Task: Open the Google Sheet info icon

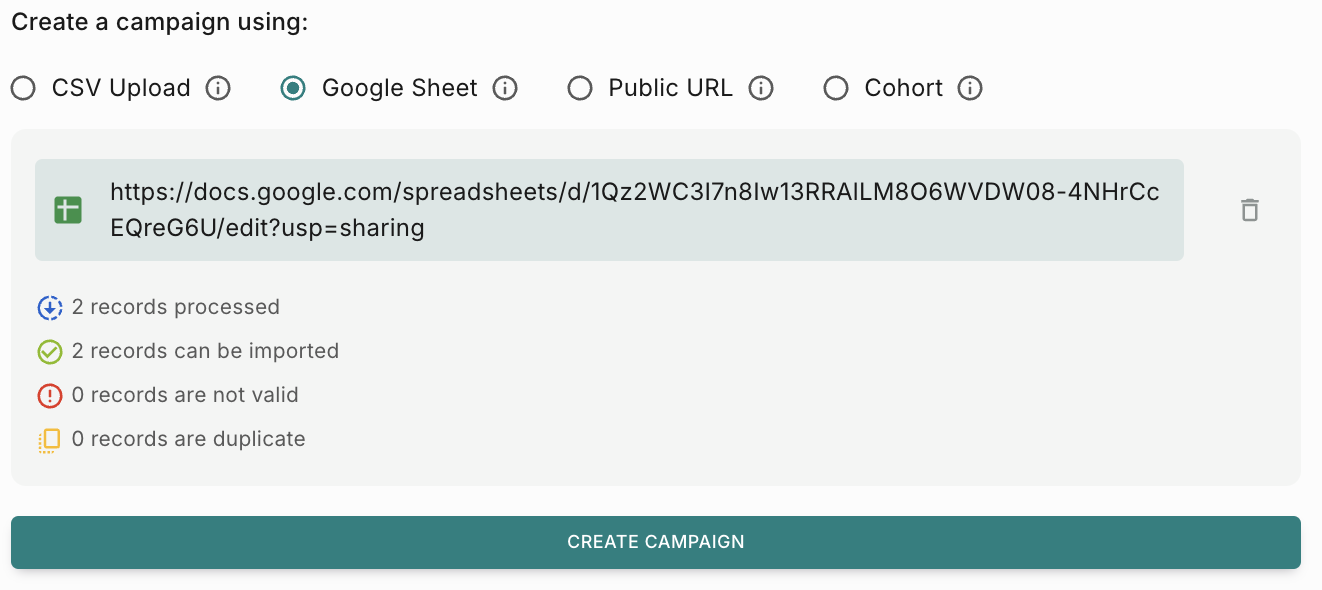Action: pos(506,89)
